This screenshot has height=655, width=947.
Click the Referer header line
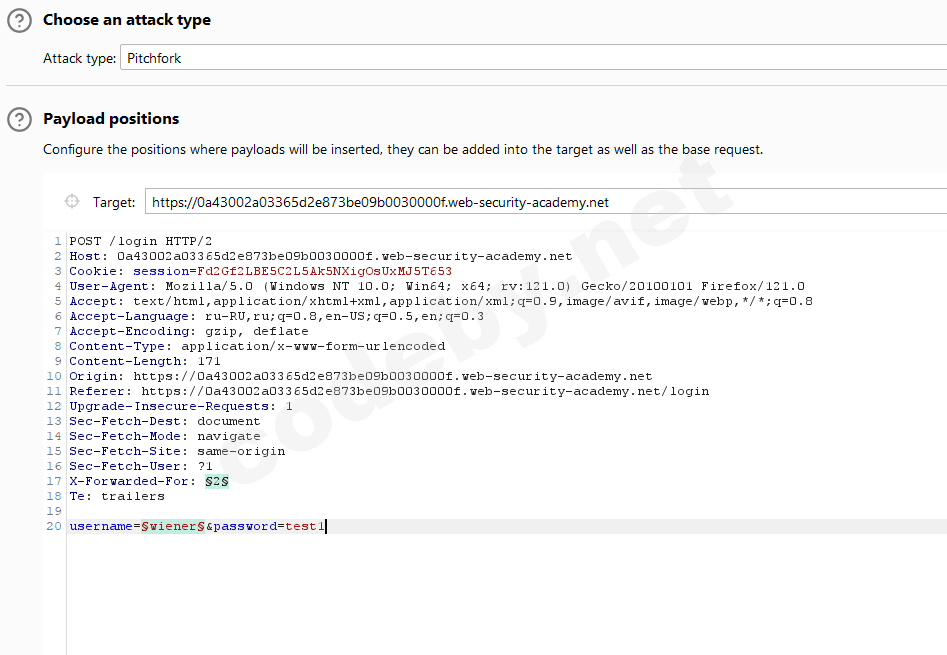click(389, 391)
